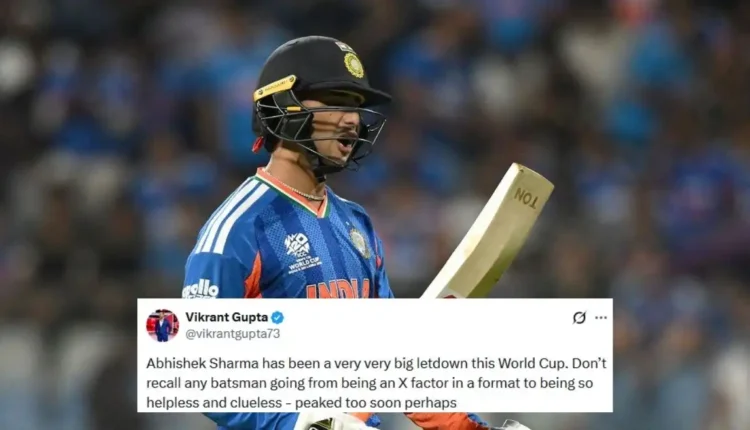This screenshot has height=430, width=750.
Task: Click the phrase 'peaked too soon perhaps'
Action: point(375,403)
